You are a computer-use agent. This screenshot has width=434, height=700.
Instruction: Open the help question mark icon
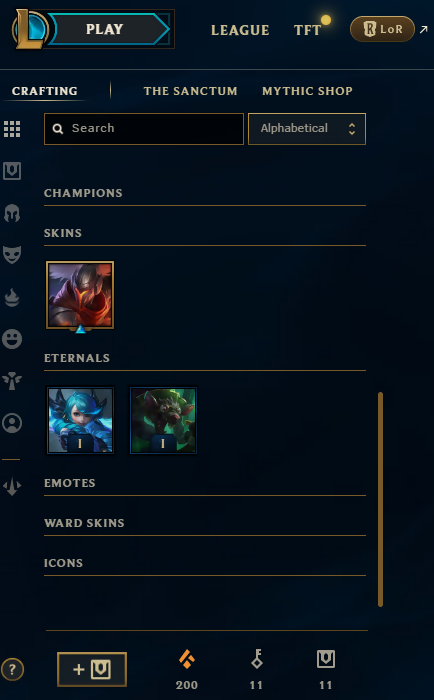[x=13, y=669]
